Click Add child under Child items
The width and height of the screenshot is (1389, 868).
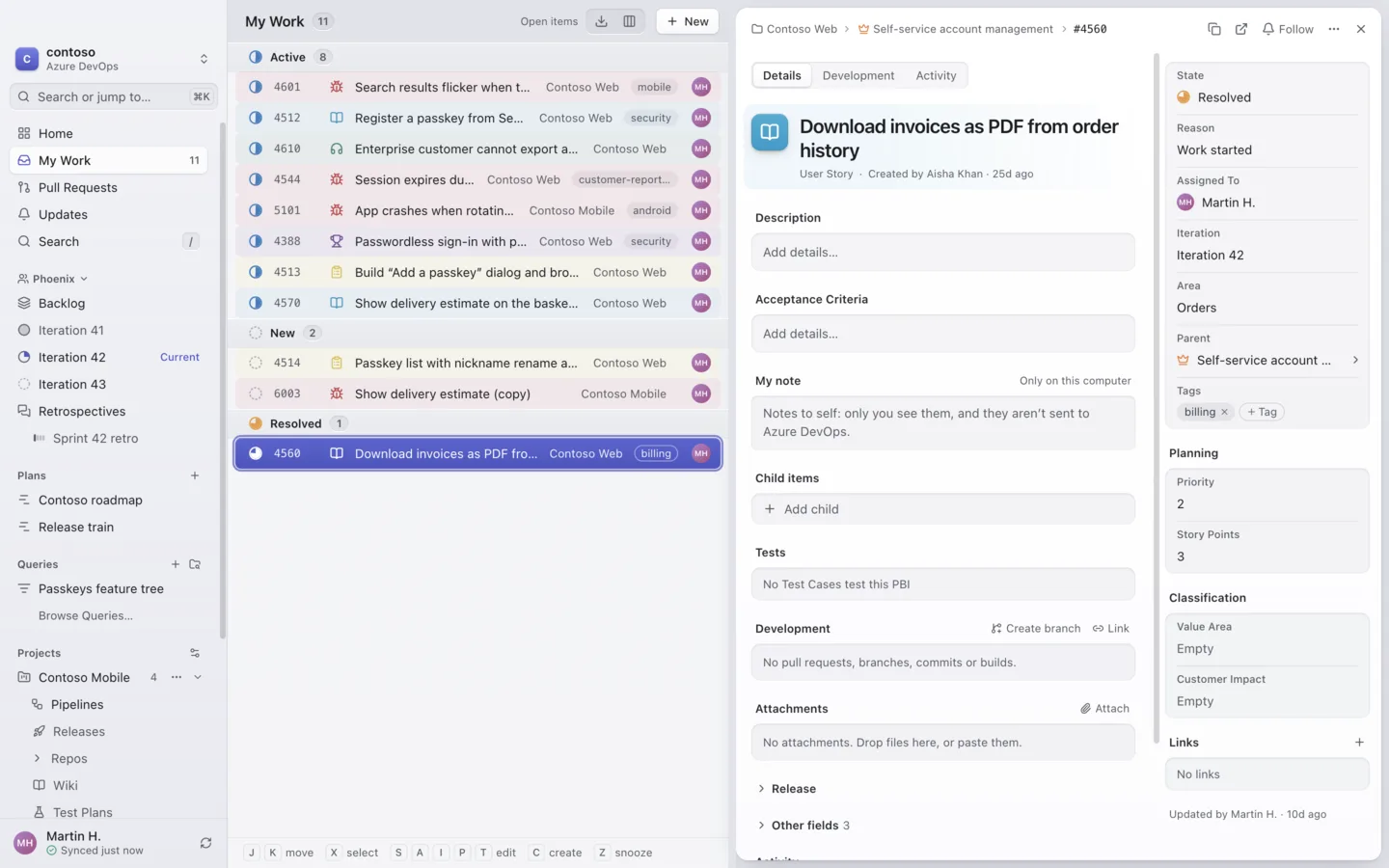943,509
